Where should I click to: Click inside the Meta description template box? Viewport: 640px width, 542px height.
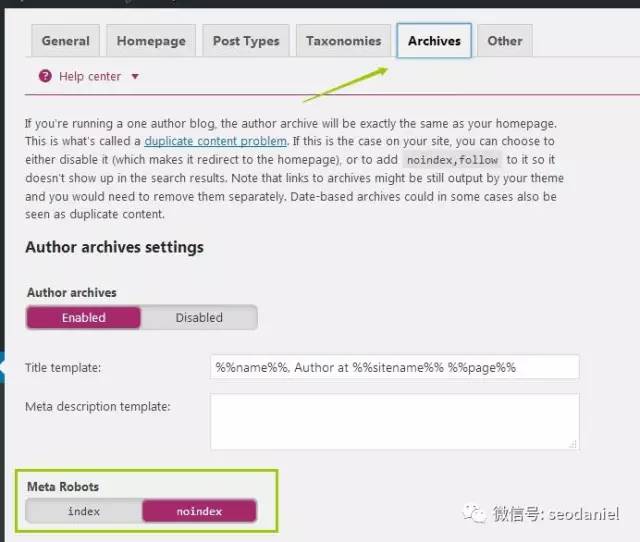(394, 421)
